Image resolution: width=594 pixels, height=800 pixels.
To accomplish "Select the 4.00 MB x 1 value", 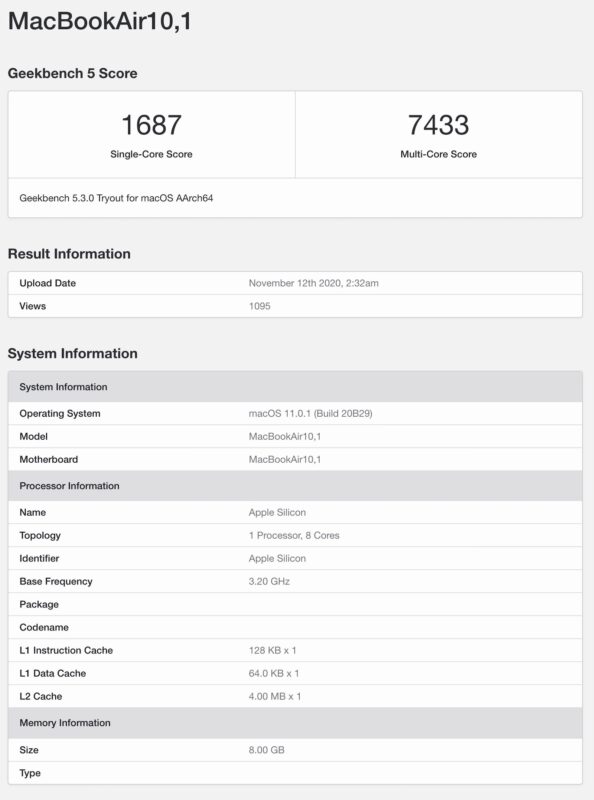I will (x=275, y=696).
